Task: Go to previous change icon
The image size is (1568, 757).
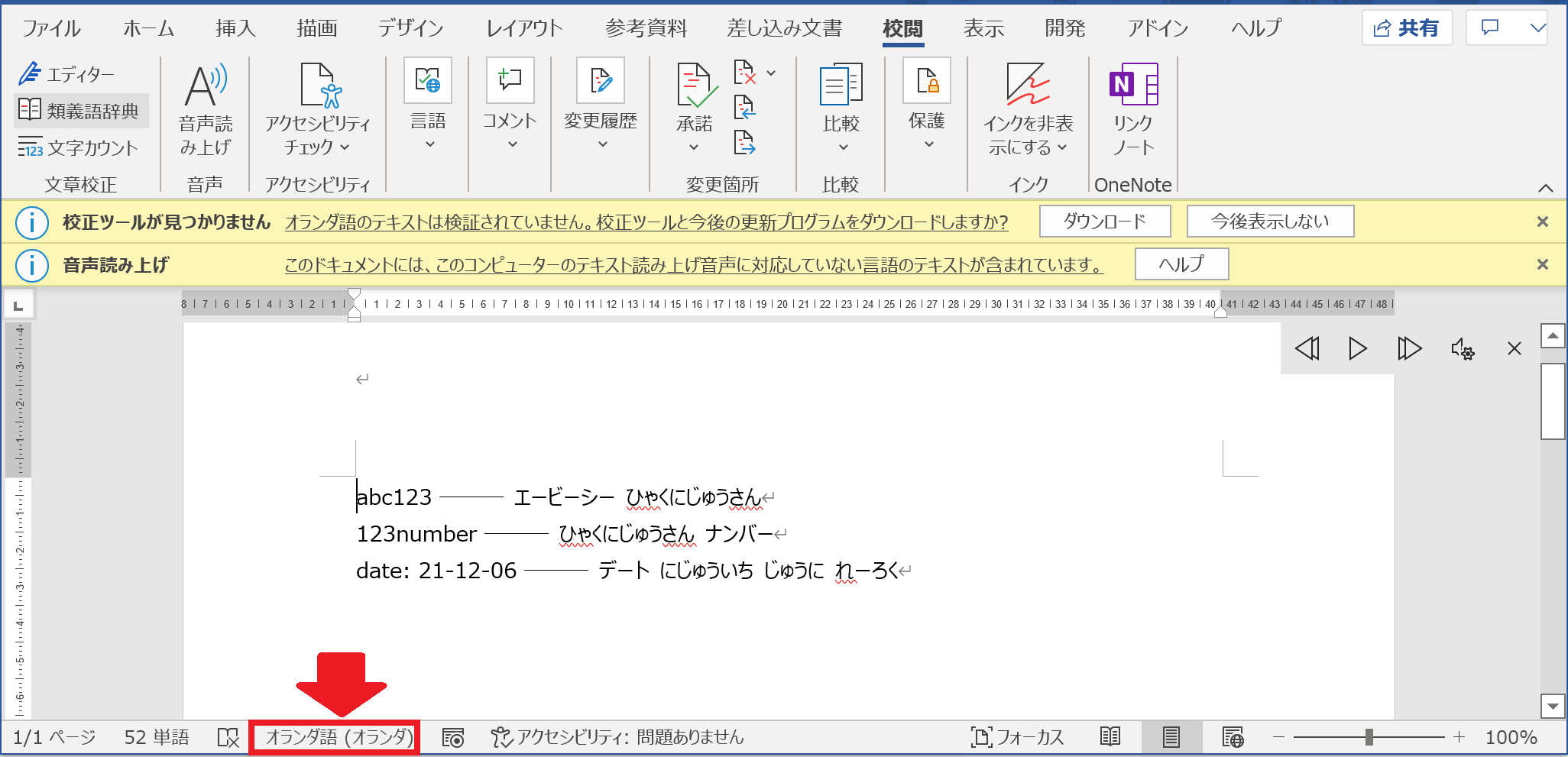Action: point(745,108)
